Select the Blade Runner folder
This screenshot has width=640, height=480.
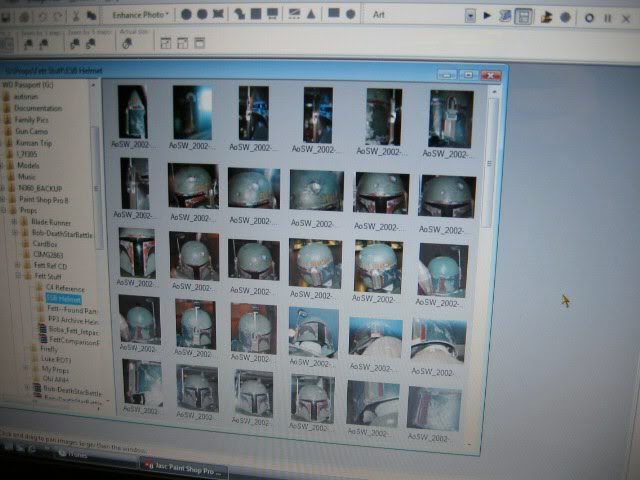tap(51, 222)
